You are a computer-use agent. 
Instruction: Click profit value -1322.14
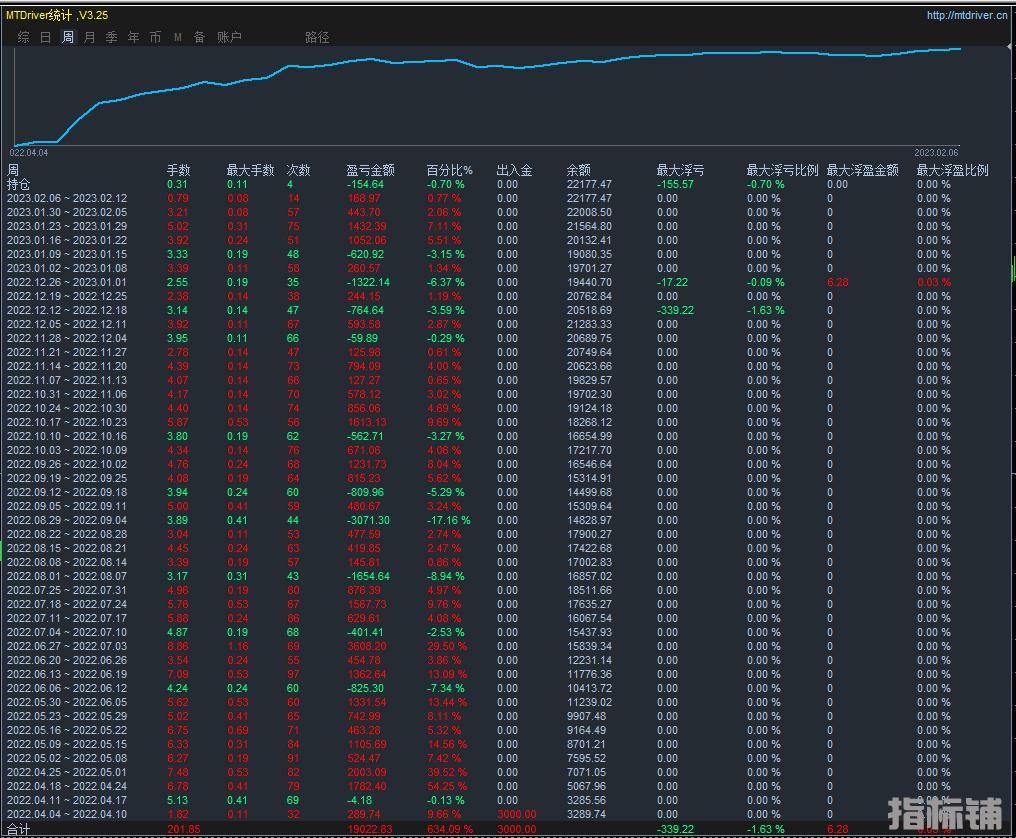tap(368, 283)
